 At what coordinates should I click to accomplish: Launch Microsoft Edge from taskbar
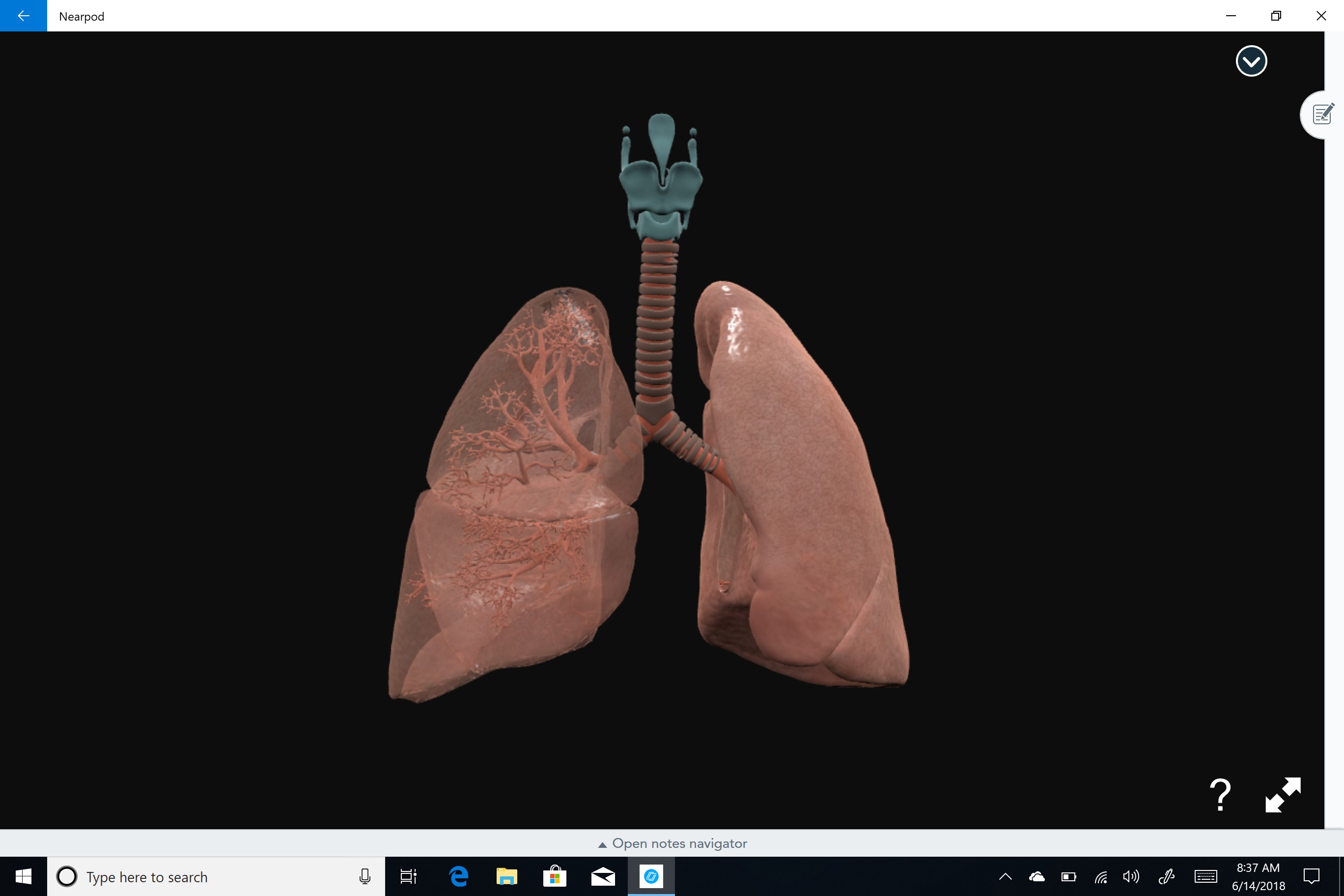[458, 876]
